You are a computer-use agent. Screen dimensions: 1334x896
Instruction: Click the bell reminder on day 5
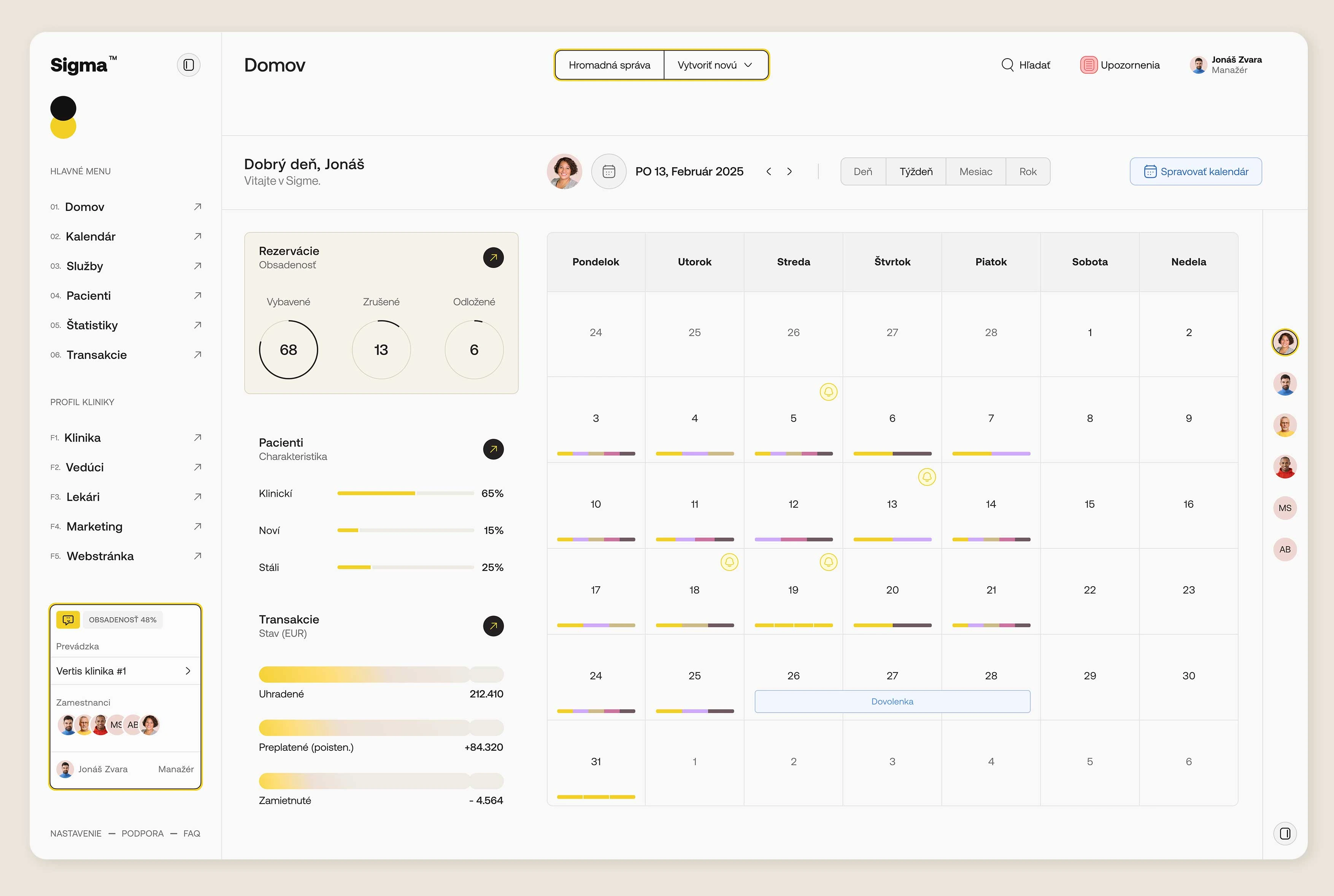pos(827,392)
